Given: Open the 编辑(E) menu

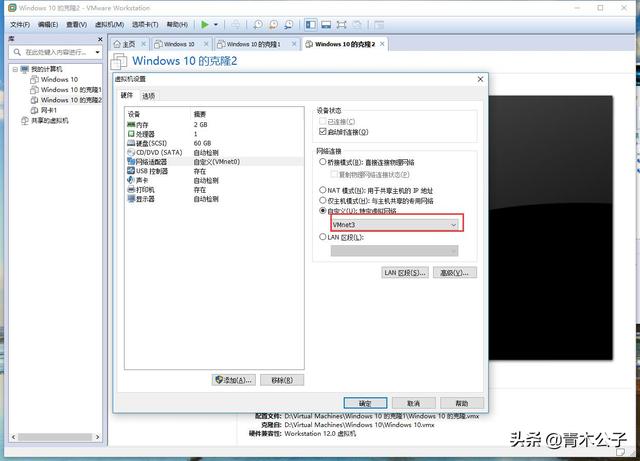Looking at the screenshot, I should click(48, 24).
